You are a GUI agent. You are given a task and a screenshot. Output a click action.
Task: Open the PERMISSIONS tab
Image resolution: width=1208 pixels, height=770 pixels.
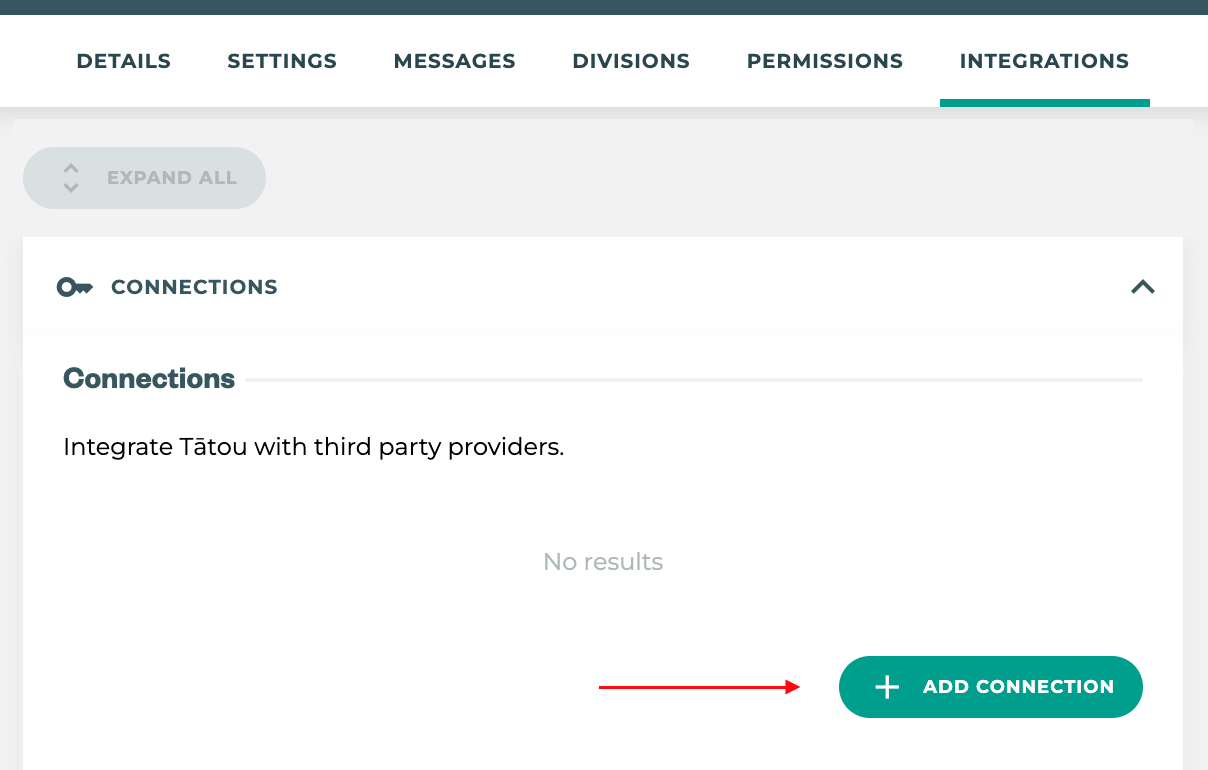(x=824, y=61)
